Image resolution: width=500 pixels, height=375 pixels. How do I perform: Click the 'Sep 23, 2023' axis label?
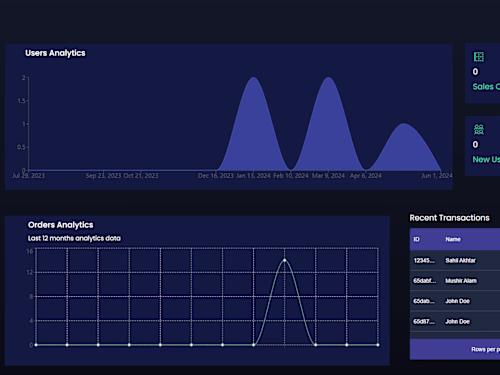point(103,176)
